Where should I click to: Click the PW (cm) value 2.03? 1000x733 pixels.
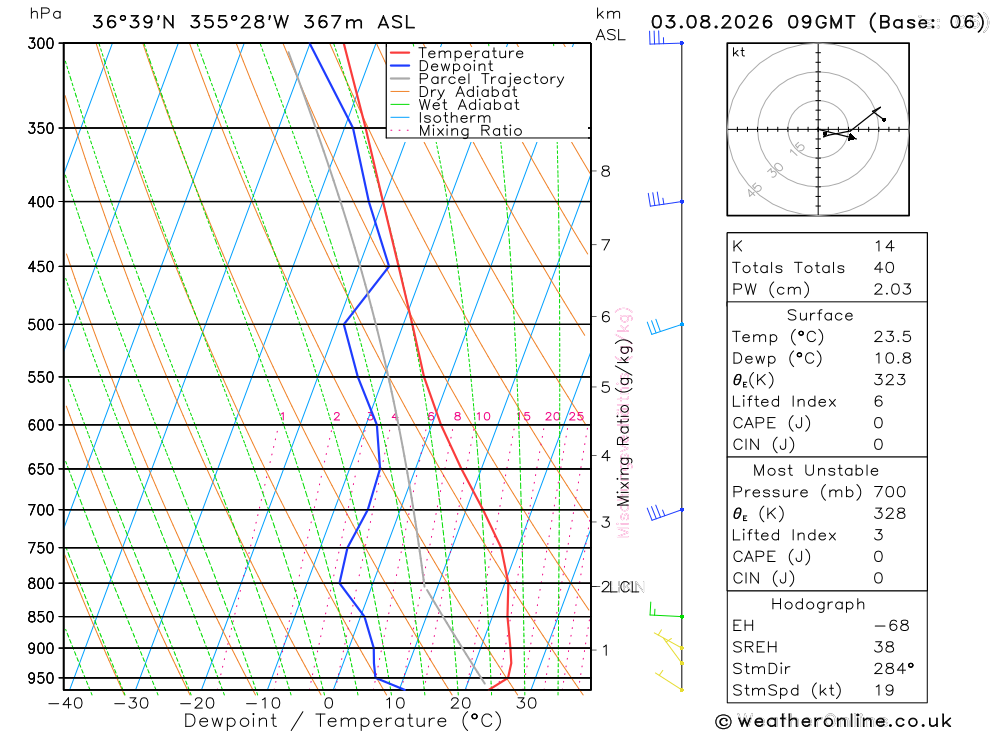[x=893, y=290]
